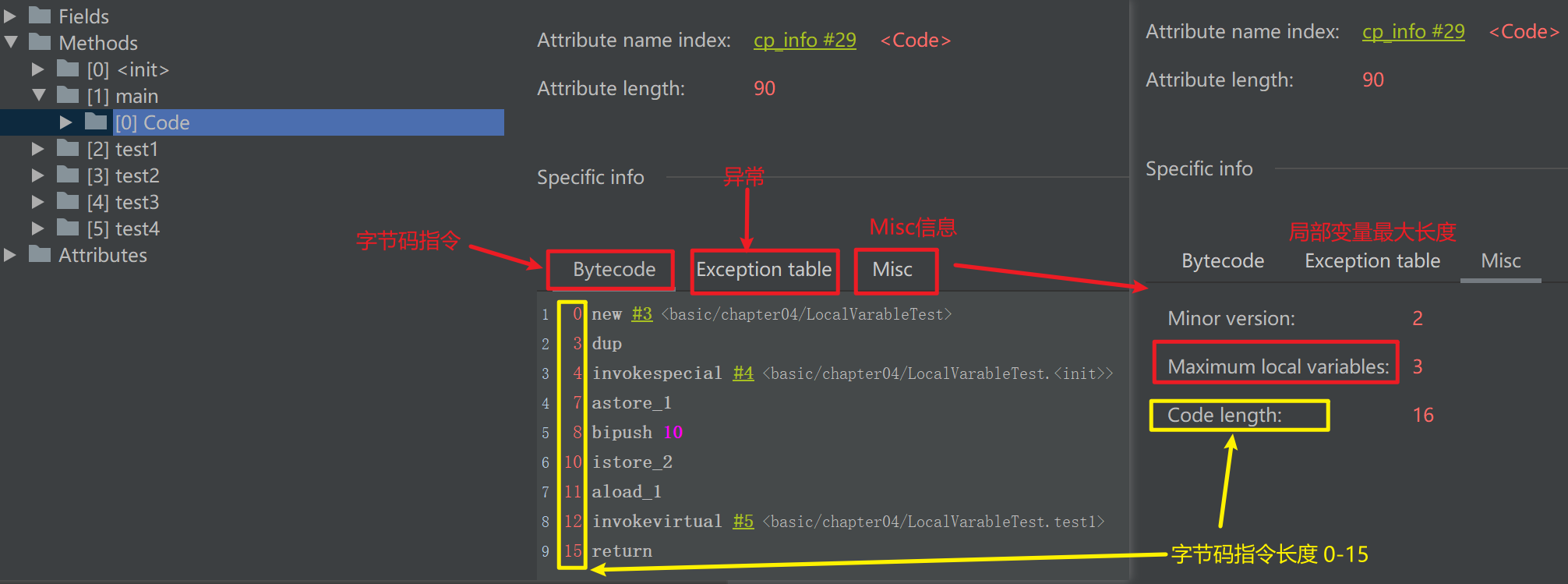Click the Maximum local variables value 3
1568x584 pixels.
[x=1418, y=367]
